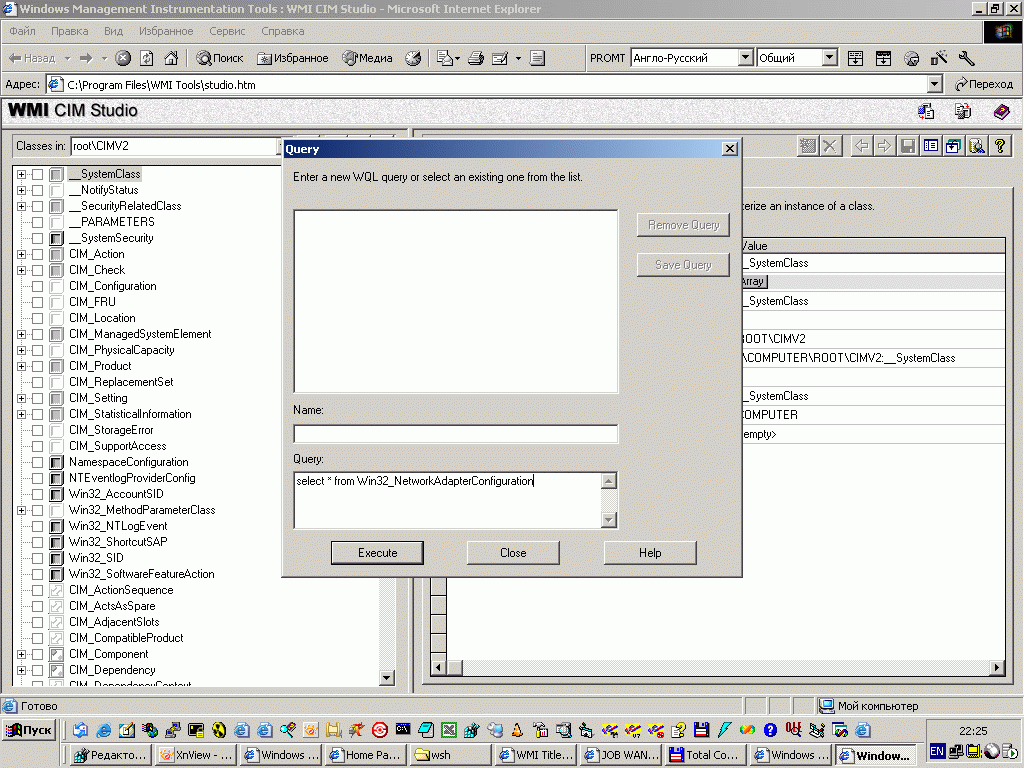Select the Win32_ShortcutSAP class
The height and width of the screenshot is (768, 1024).
click(x=118, y=542)
